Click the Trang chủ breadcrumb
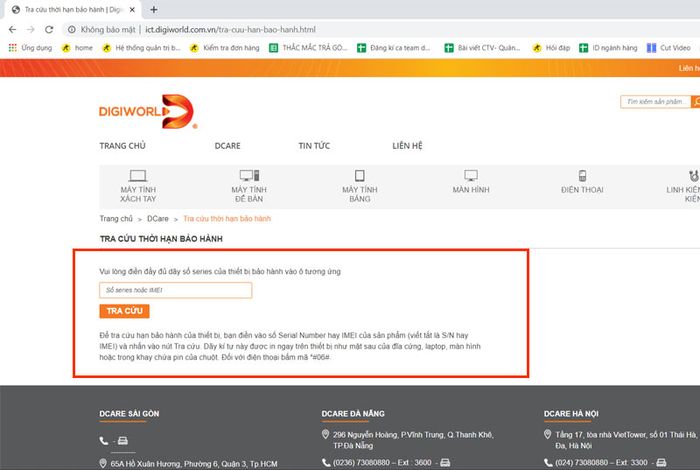700x470 pixels. click(x=116, y=219)
